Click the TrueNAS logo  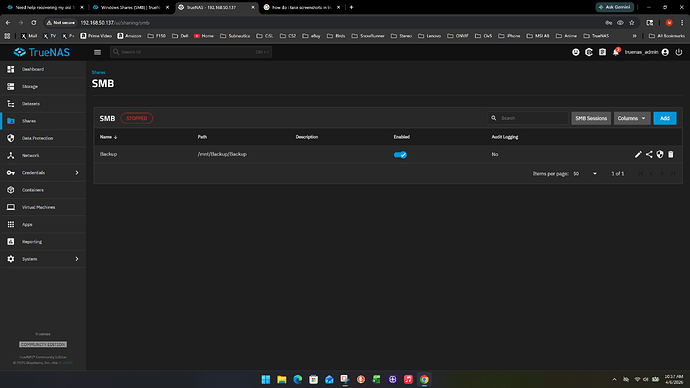(42, 52)
